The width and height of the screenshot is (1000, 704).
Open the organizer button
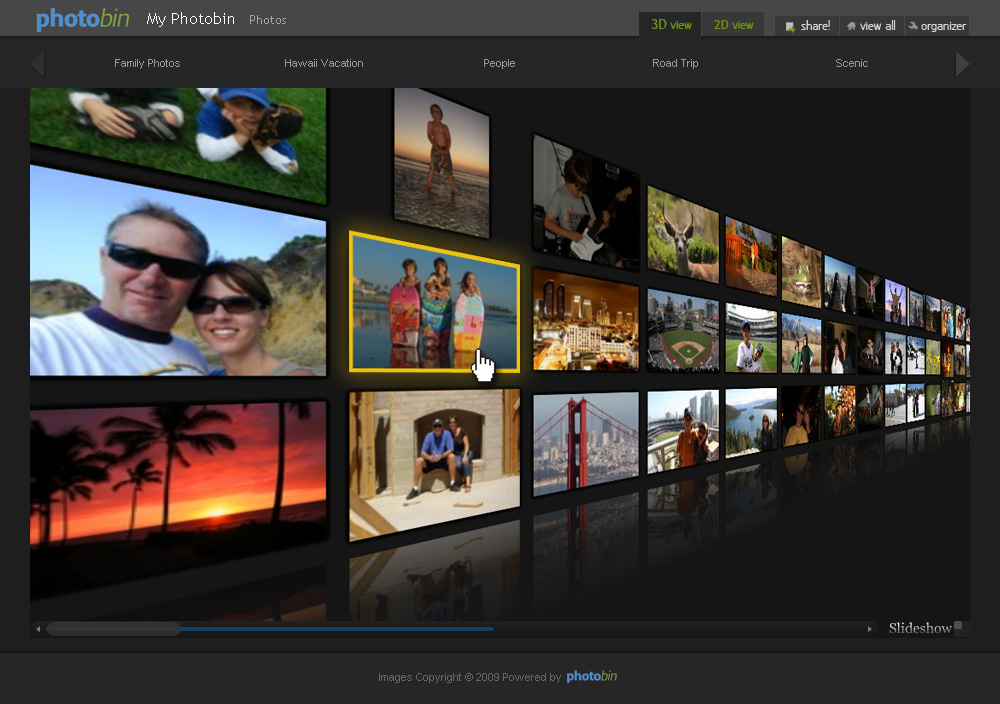[937, 26]
